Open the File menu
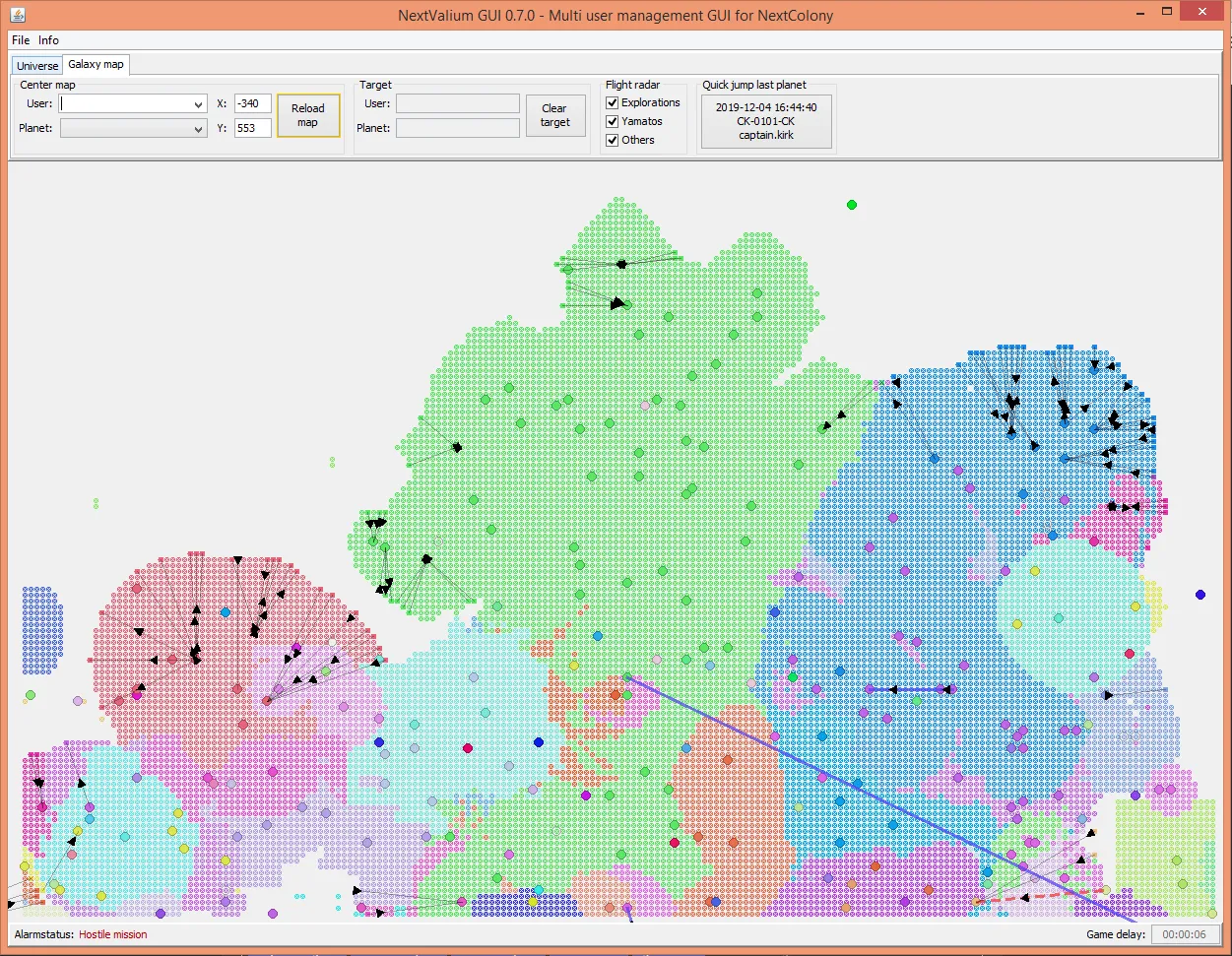This screenshot has height=956, width=1232. 20,40
